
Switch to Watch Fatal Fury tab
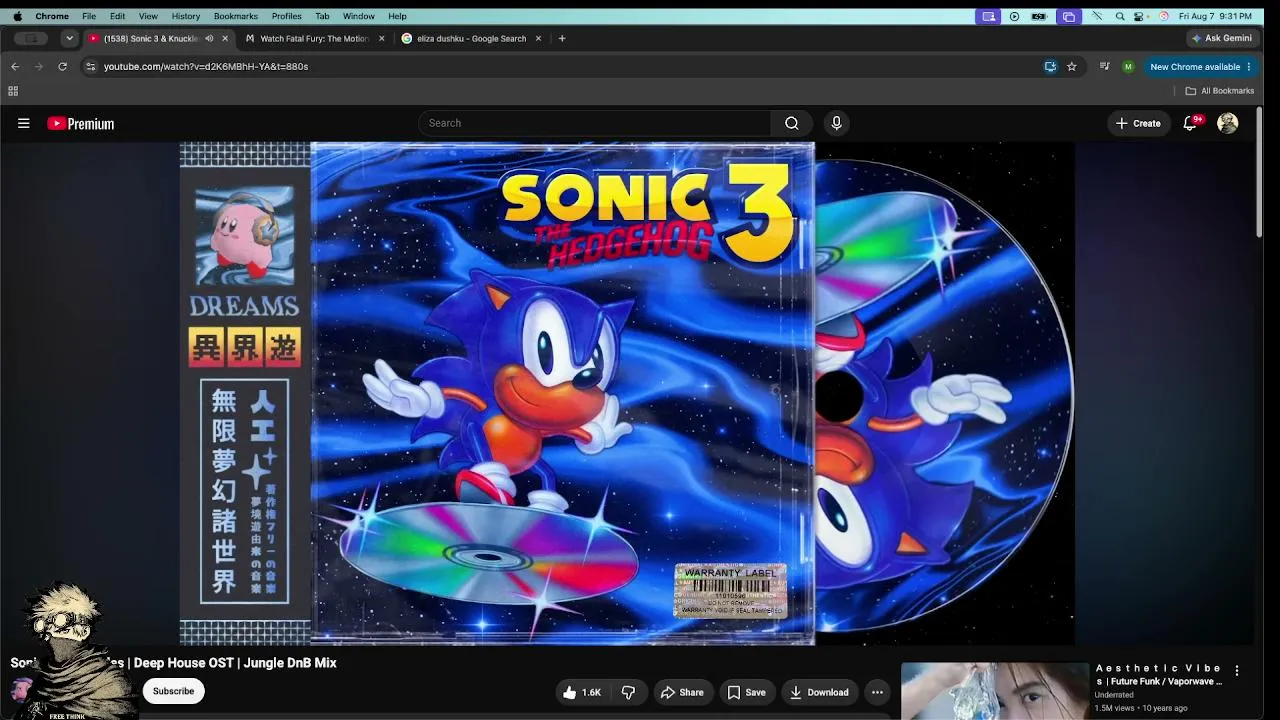(x=314, y=38)
